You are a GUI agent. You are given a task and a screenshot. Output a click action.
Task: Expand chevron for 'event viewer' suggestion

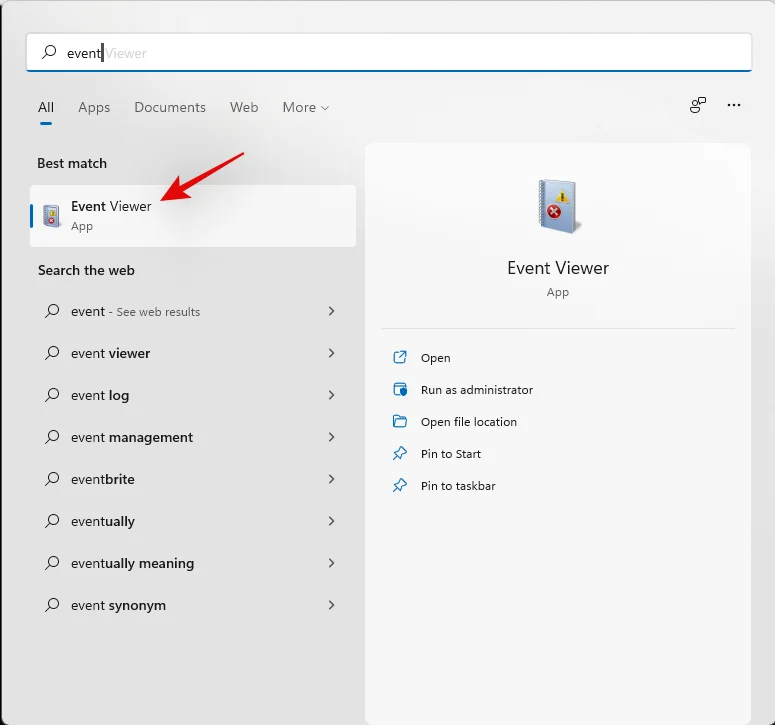click(x=332, y=353)
